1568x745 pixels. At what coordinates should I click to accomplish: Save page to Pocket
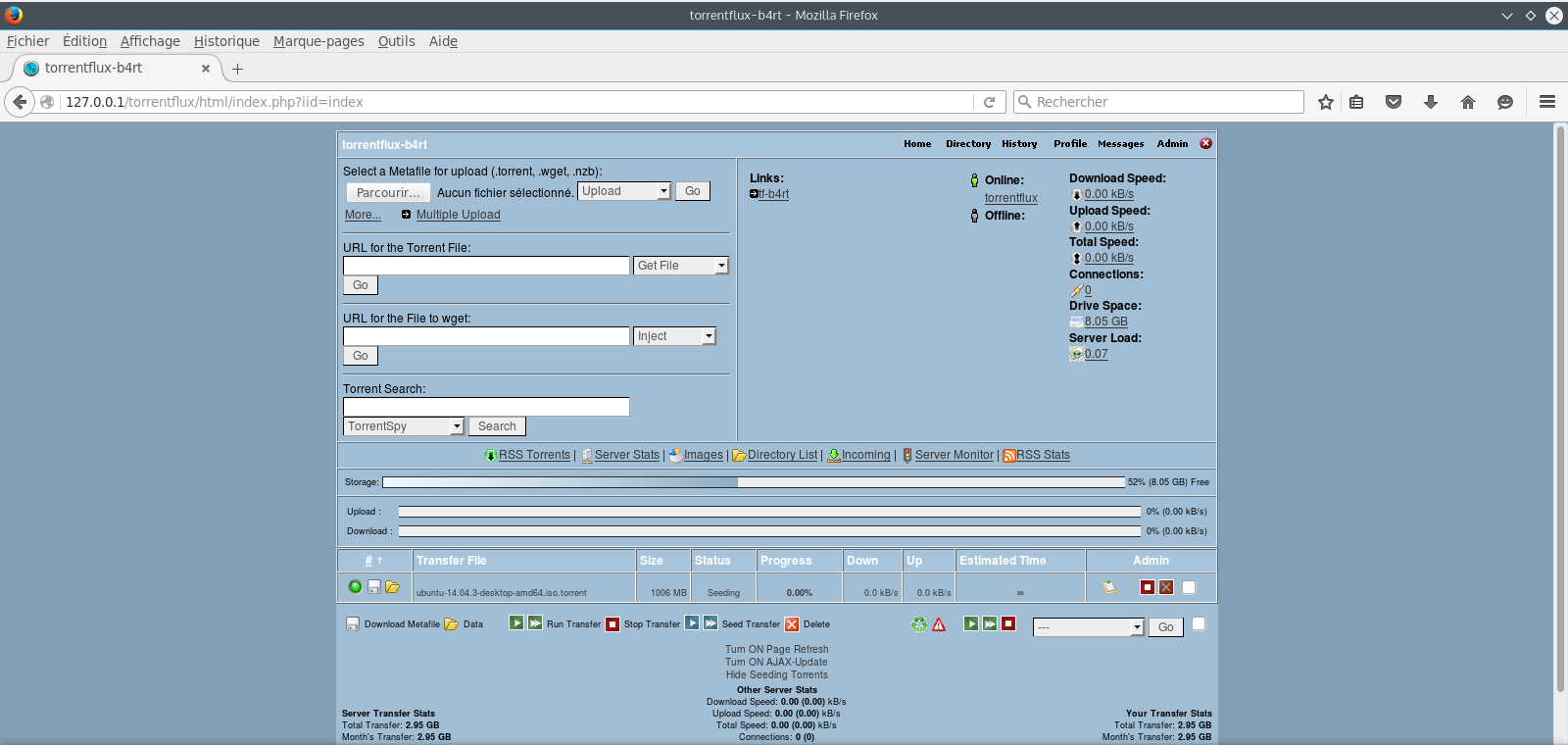(1394, 102)
